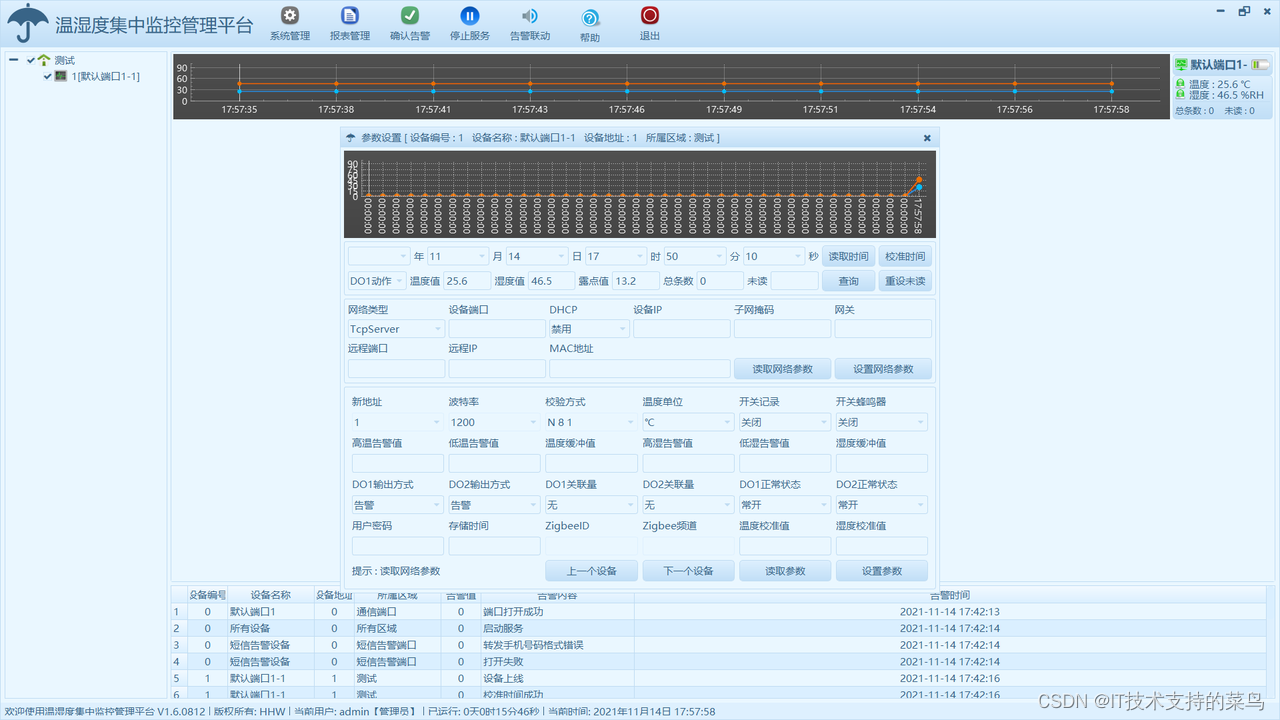Click 确认告警 green check icon

pos(410,16)
